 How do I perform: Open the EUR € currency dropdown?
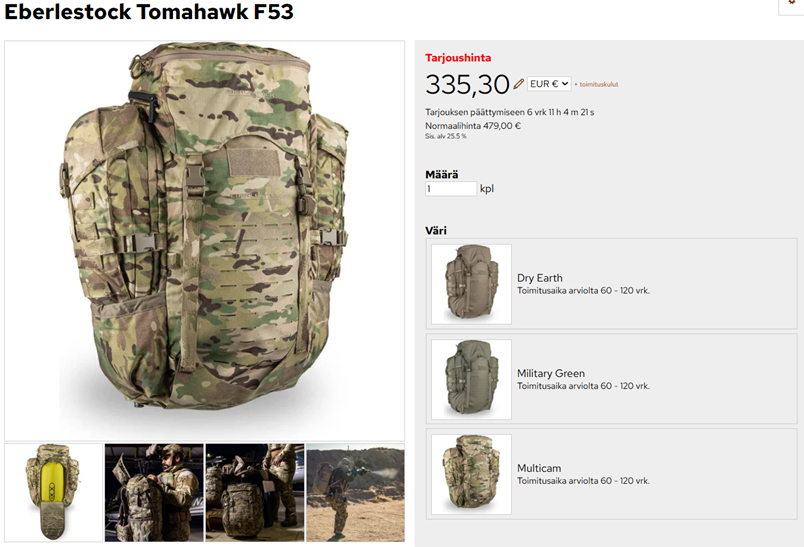pos(549,84)
